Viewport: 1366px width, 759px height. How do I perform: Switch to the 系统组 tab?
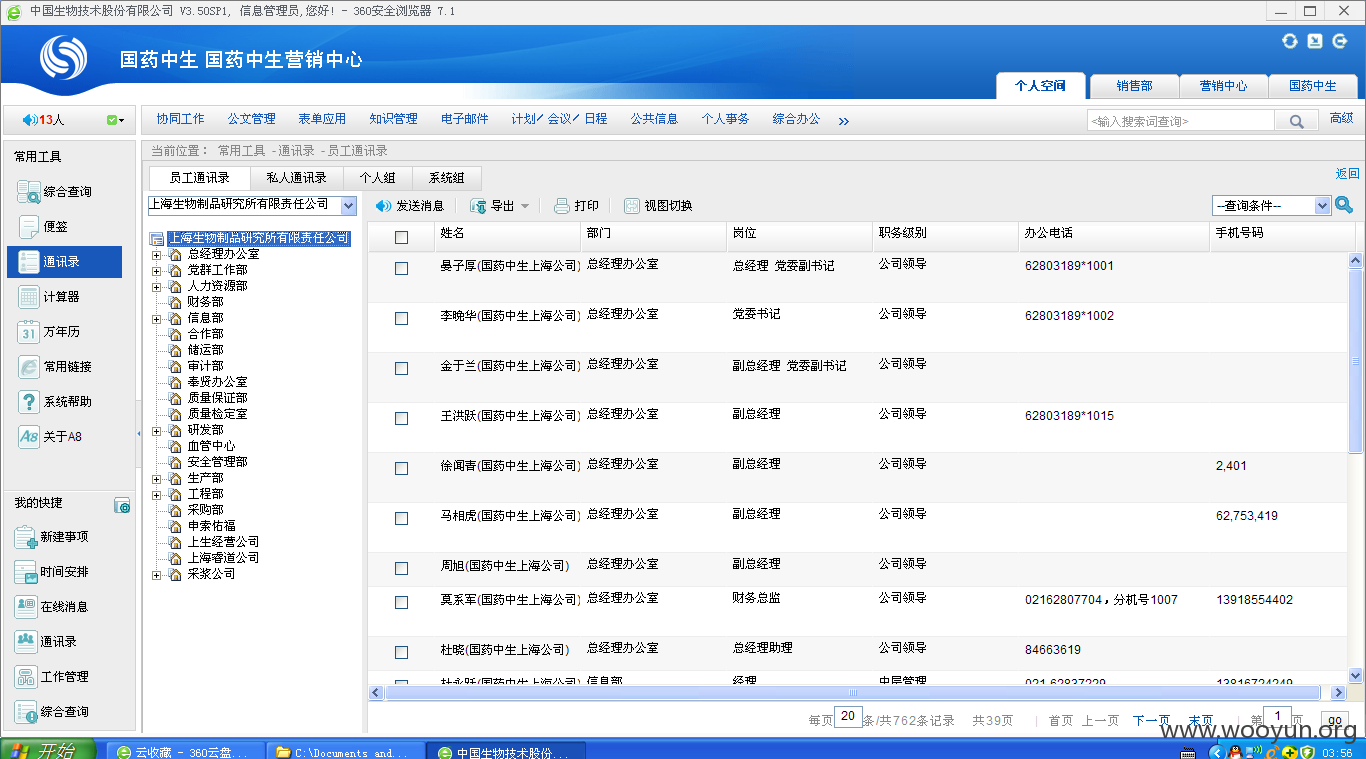tap(446, 178)
